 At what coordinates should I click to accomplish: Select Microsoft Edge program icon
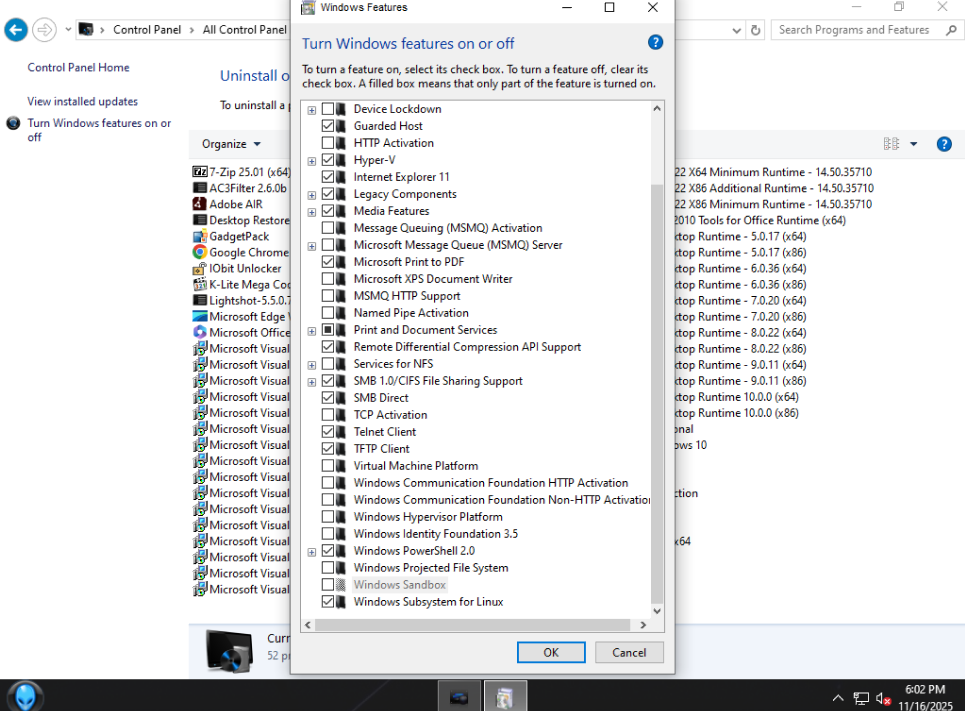[x=199, y=316]
